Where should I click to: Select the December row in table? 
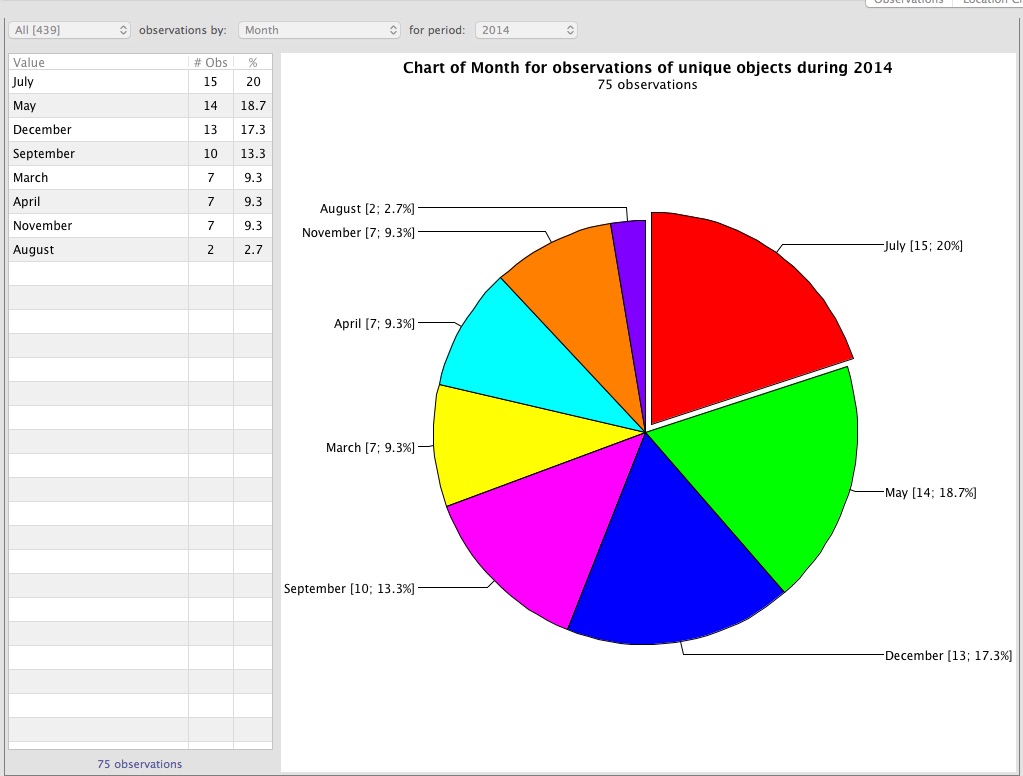click(98, 130)
